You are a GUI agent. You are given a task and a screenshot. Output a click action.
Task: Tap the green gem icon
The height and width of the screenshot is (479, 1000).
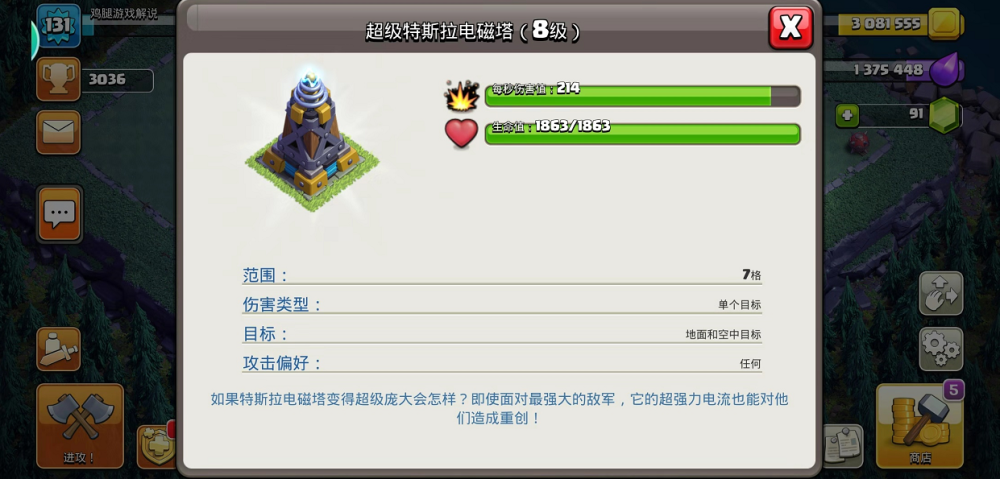click(x=945, y=115)
